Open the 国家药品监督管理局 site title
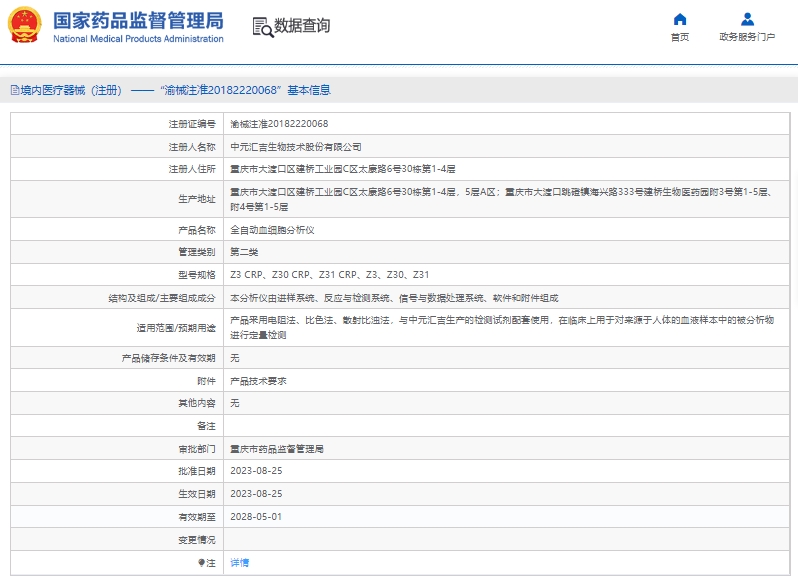 point(138,20)
